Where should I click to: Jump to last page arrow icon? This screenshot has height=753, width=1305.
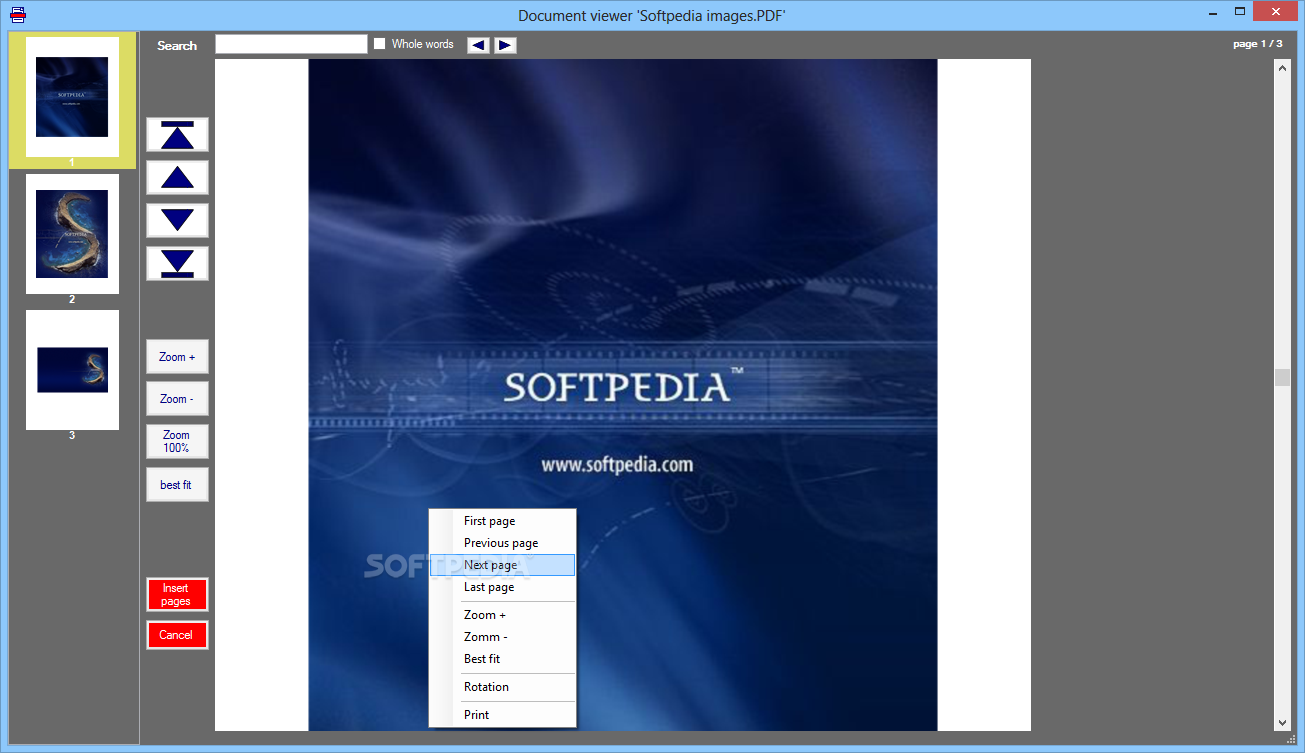click(x=177, y=263)
